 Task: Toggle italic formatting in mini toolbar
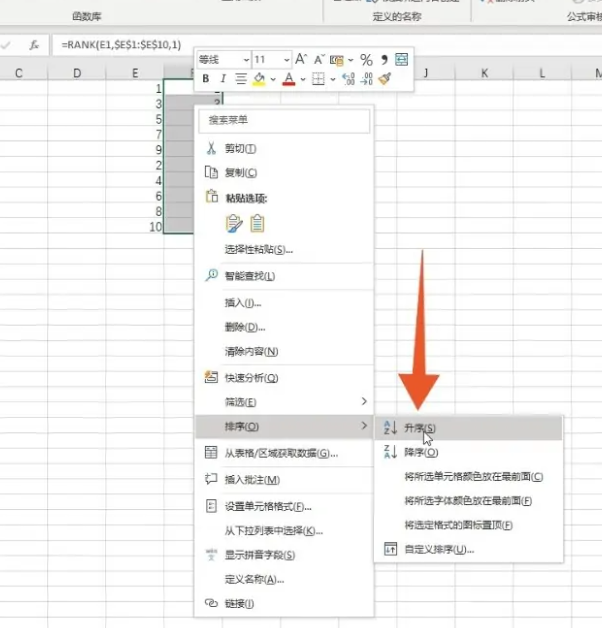223,79
